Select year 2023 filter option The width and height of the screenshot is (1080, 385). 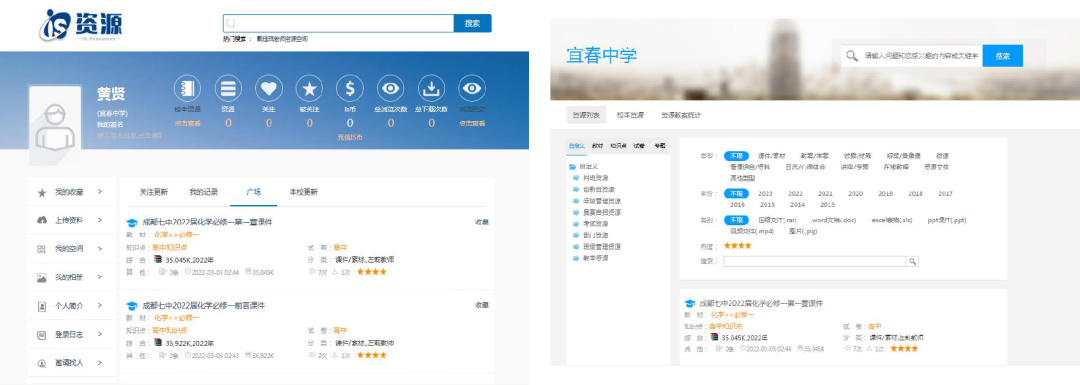(x=765, y=194)
